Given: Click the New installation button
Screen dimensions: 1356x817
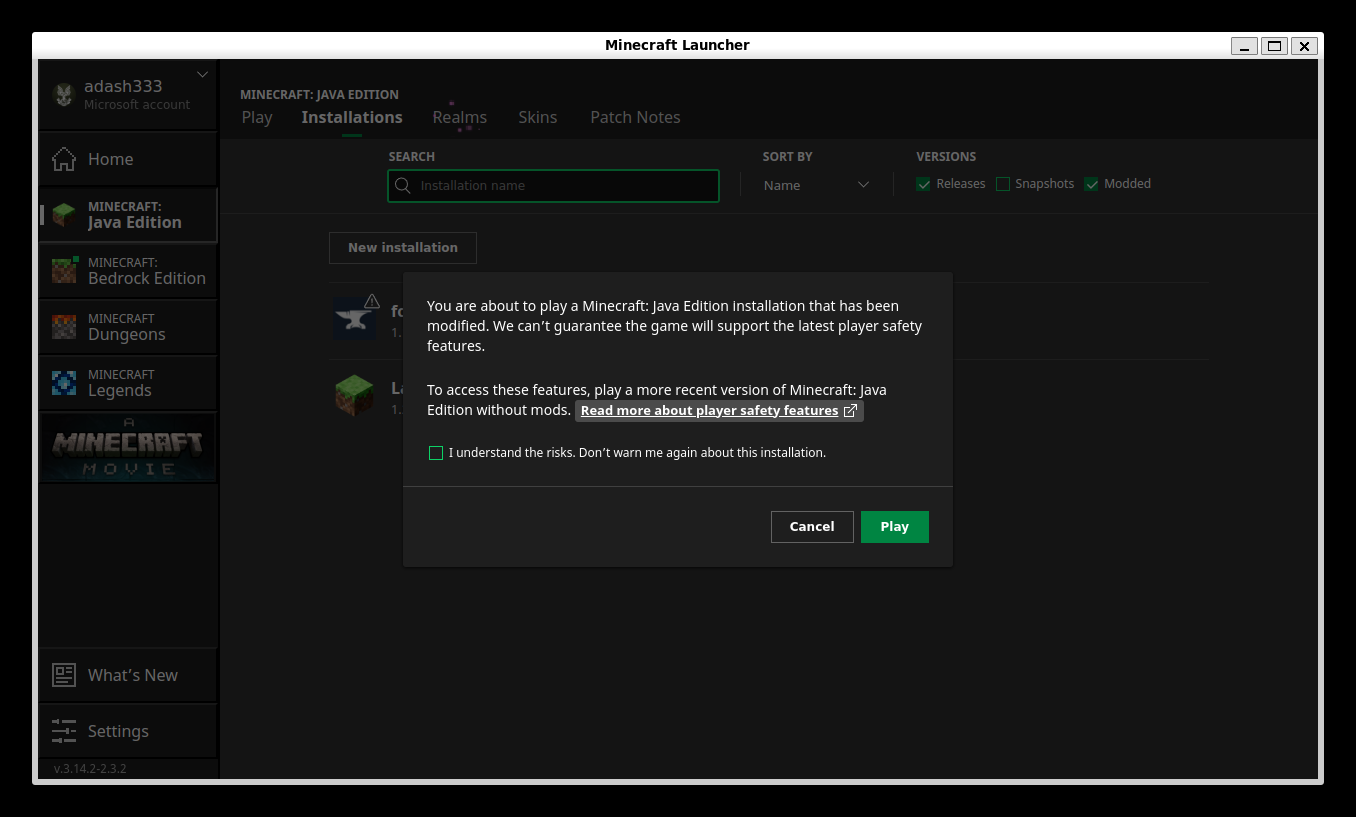Looking at the screenshot, I should tap(403, 248).
